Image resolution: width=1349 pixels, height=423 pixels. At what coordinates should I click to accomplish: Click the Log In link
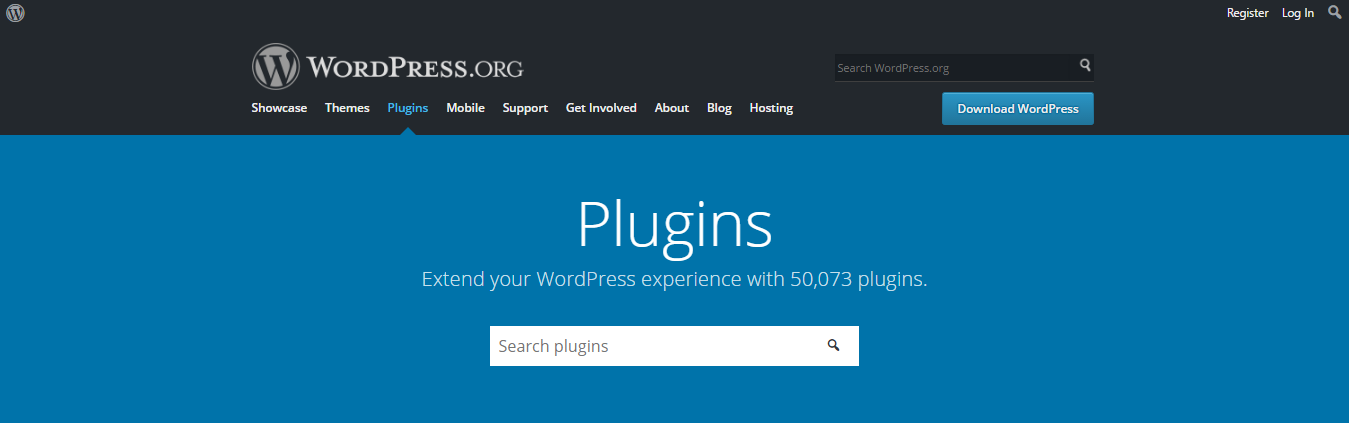1298,13
